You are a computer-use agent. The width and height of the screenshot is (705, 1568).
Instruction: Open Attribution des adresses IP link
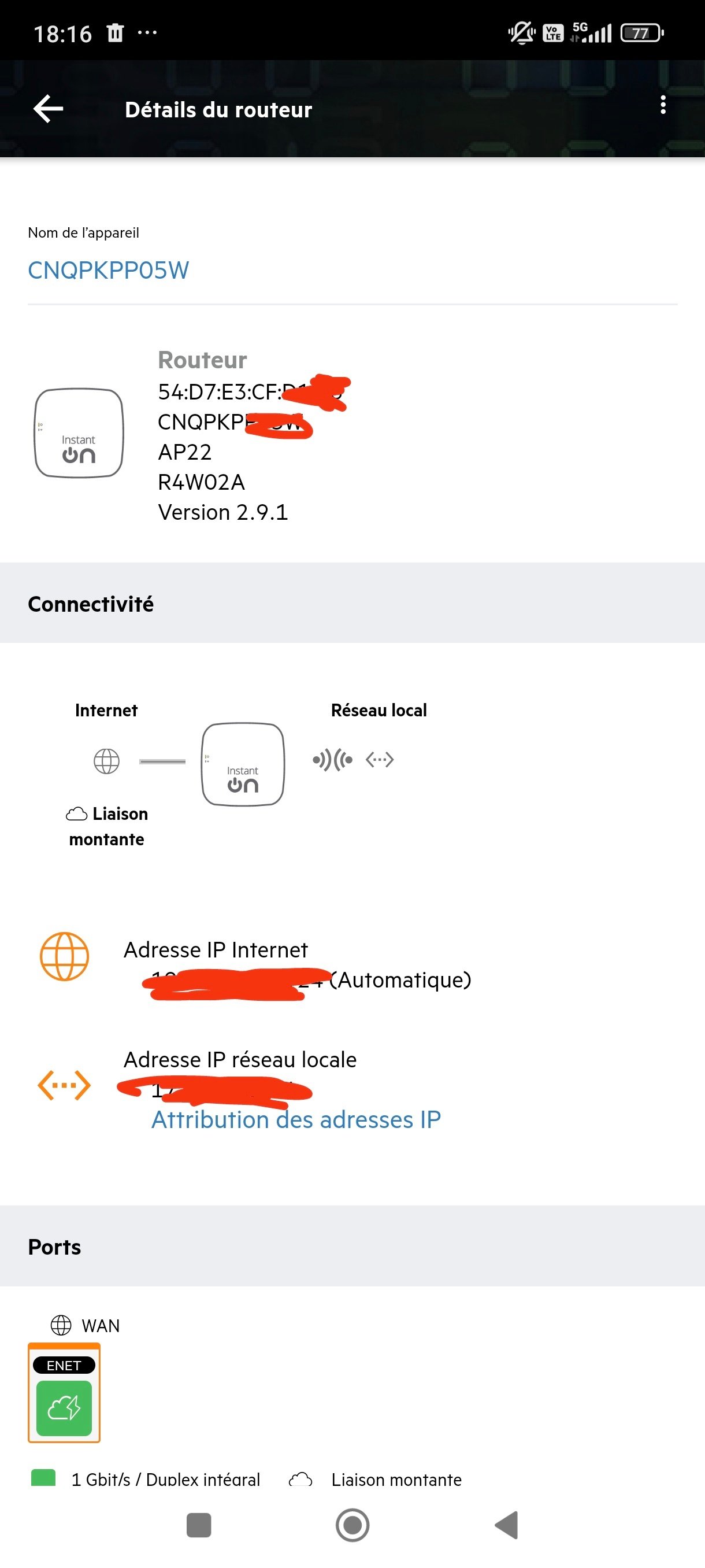tap(296, 1120)
